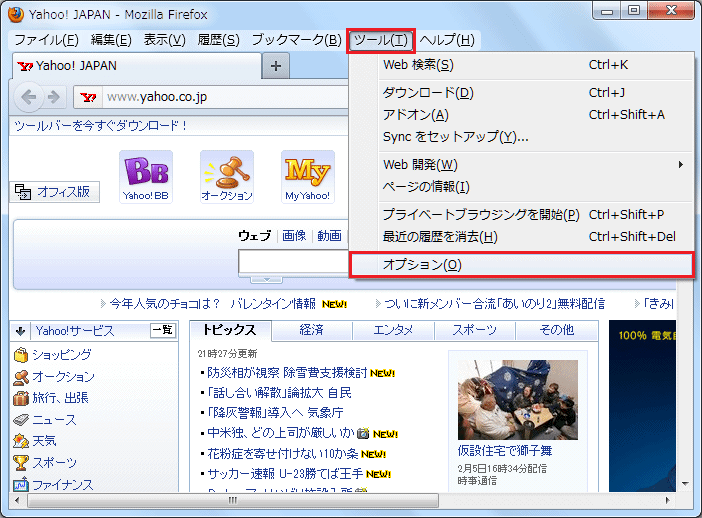
Task: Select the ウェブ search tab
Action: tap(255, 236)
